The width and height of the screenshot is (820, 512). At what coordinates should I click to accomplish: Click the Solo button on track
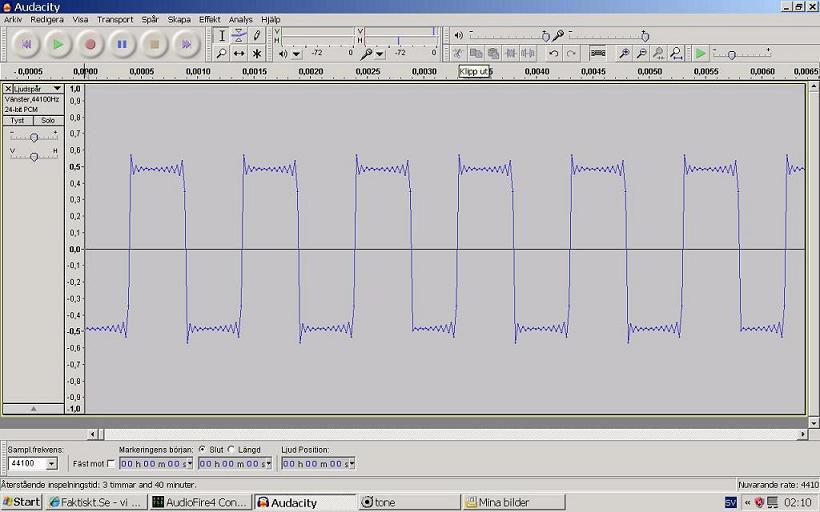click(47, 120)
